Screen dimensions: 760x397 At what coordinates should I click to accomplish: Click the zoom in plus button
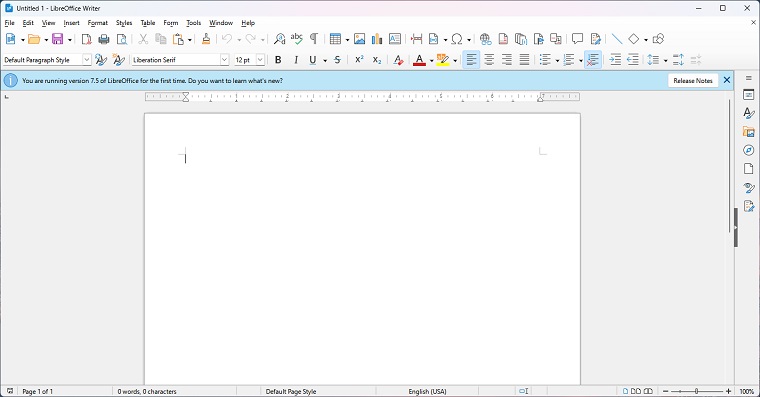pyautogui.click(x=728, y=391)
